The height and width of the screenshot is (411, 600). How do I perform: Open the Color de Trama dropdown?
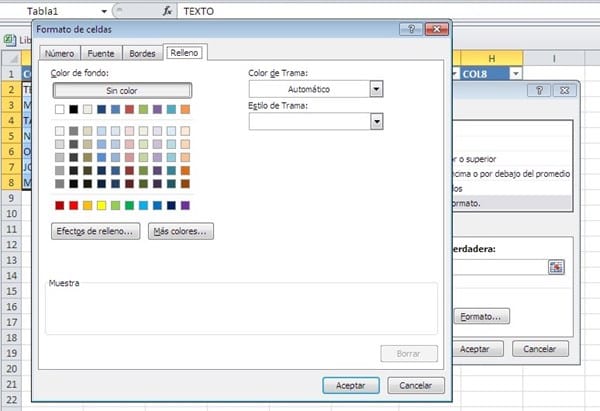(x=377, y=89)
